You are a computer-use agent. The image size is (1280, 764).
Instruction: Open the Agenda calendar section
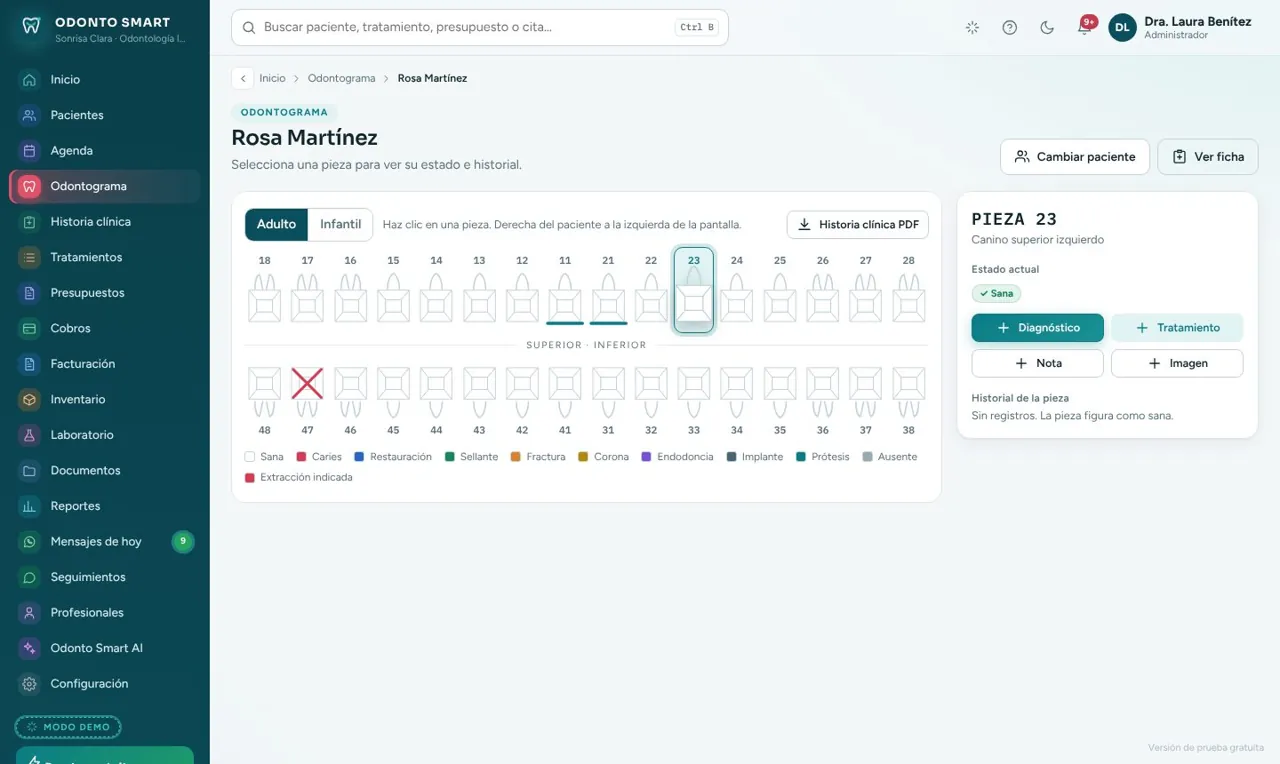pos(105,150)
